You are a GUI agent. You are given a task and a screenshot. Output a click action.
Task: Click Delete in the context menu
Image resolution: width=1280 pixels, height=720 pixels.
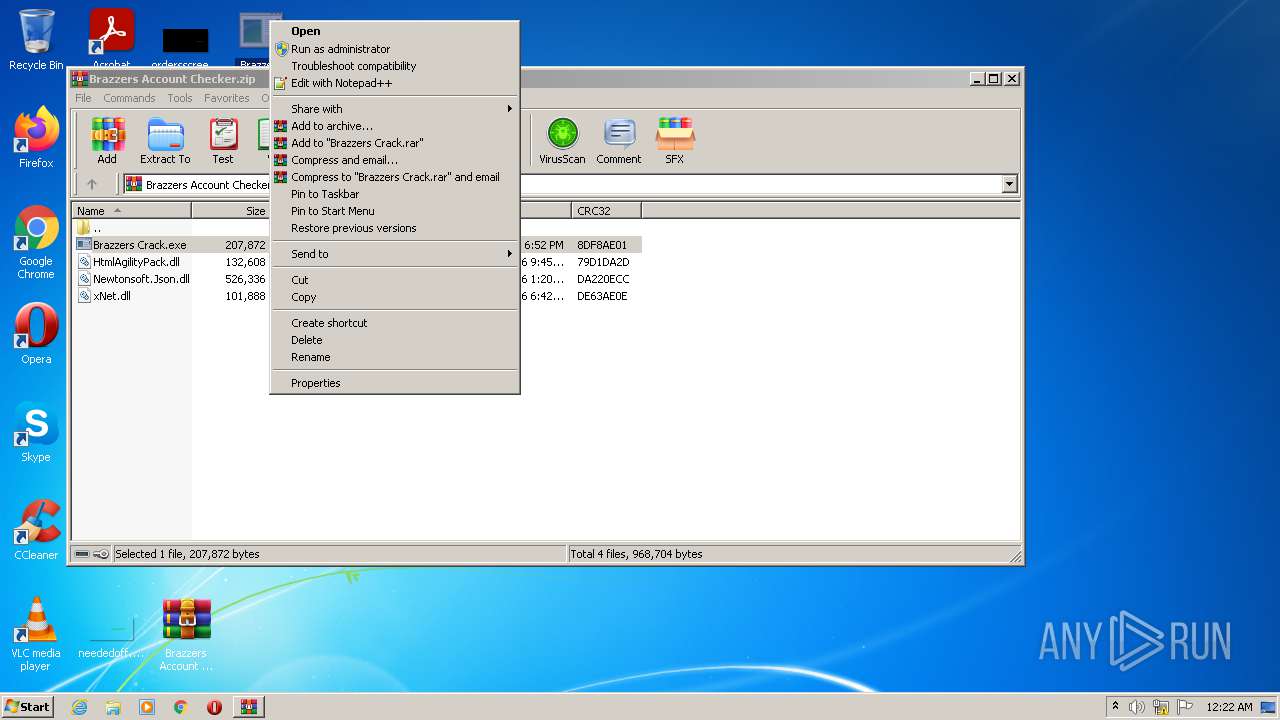[395, 340]
